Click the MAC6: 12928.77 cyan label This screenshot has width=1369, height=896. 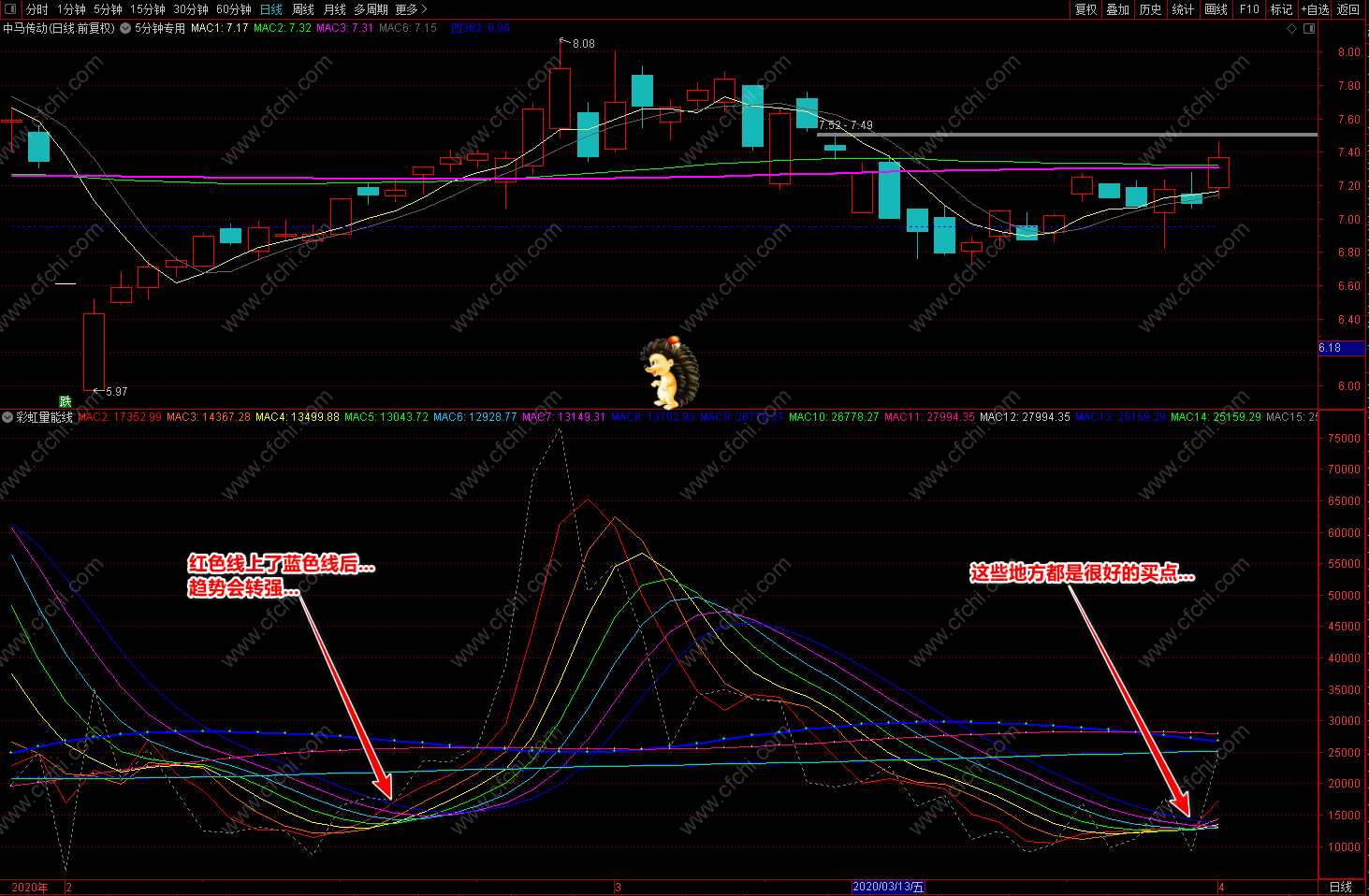click(x=475, y=417)
